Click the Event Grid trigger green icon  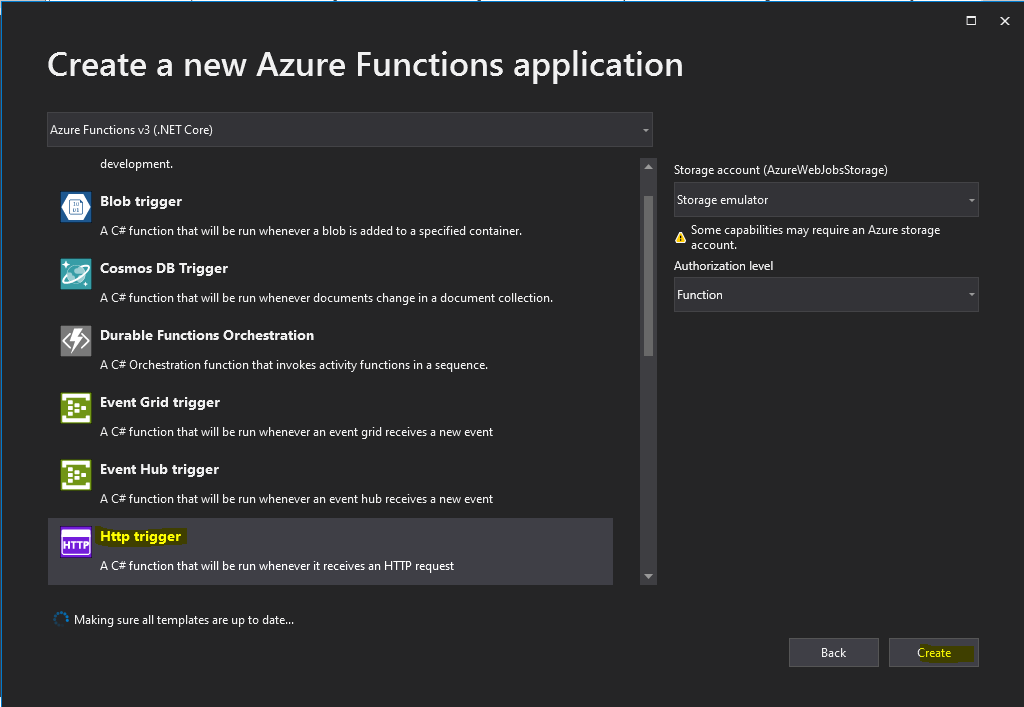point(76,408)
